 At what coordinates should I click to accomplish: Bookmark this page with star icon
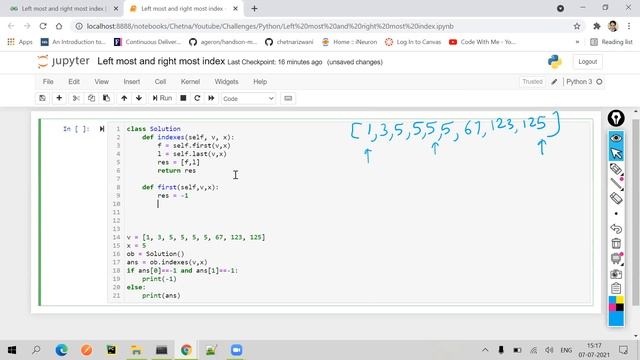click(x=577, y=26)
